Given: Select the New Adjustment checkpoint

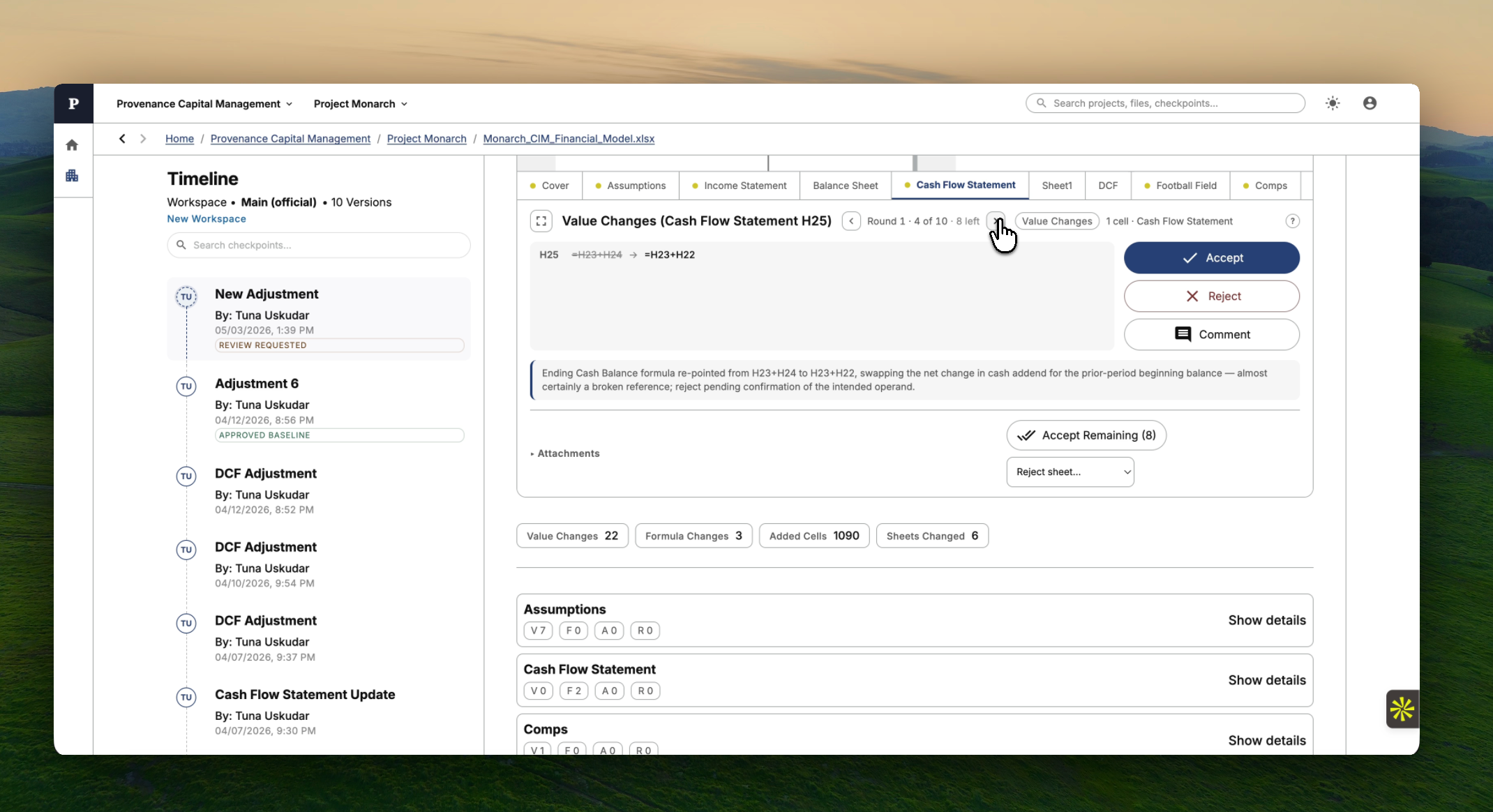Looking at the screenshot, I should pos(319,319).
